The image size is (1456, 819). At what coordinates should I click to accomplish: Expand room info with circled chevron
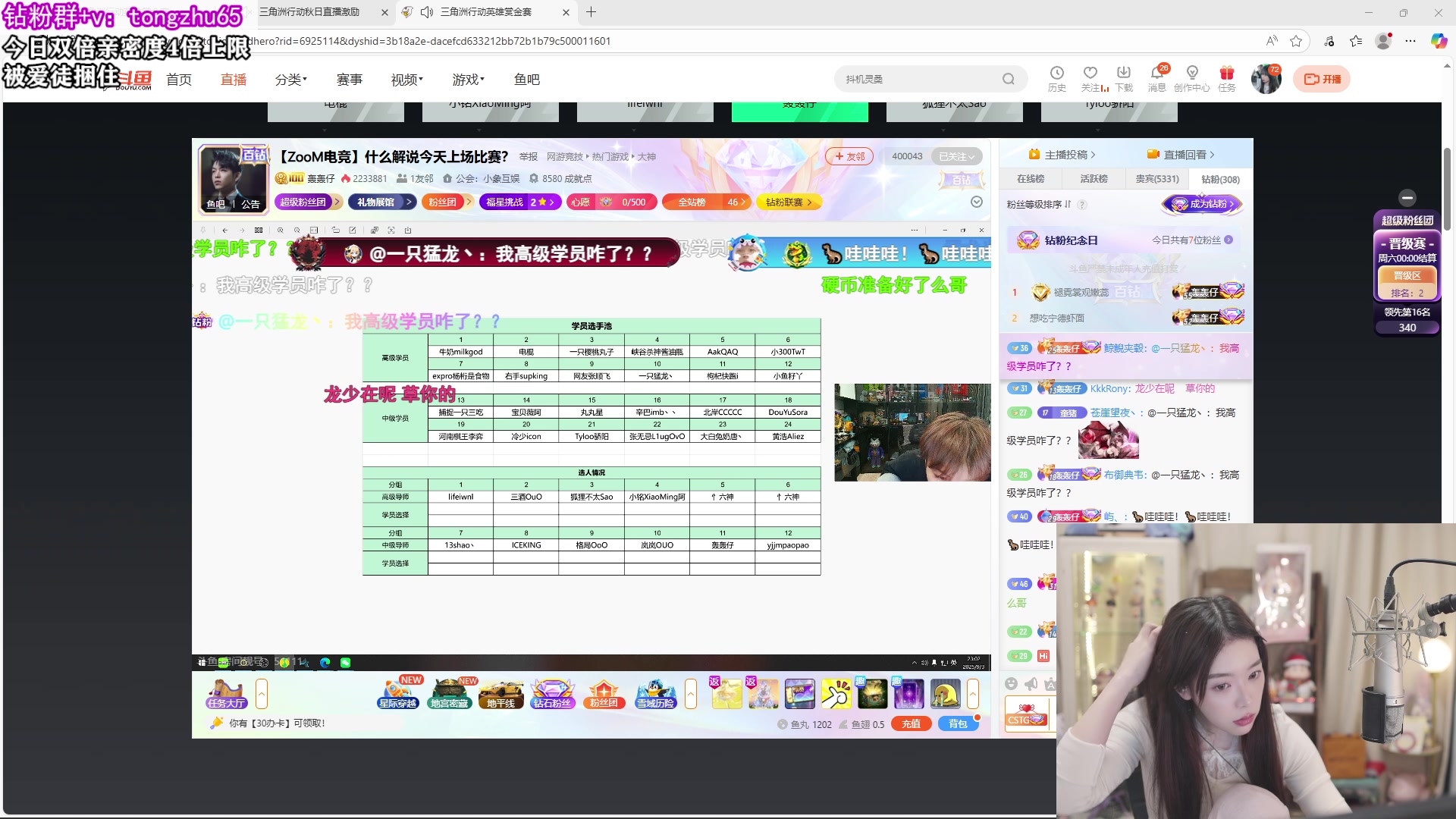[x=977, y=202]
